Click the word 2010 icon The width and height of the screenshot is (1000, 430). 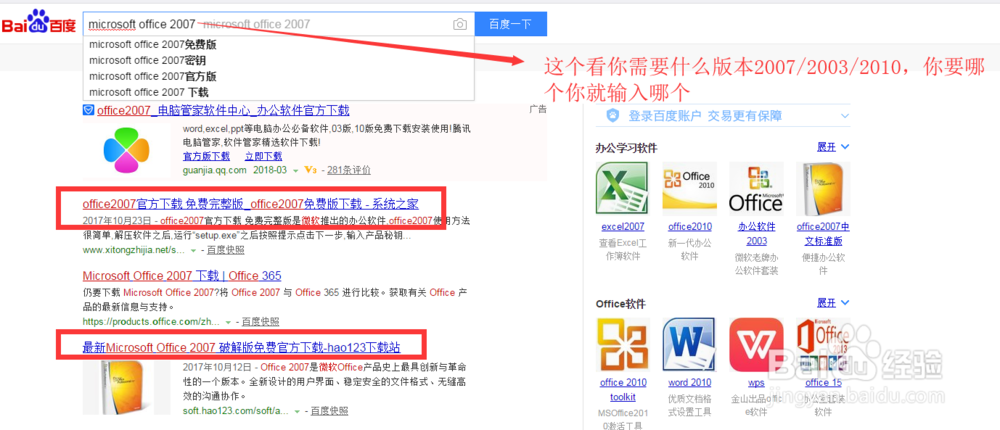coord(689,345)
